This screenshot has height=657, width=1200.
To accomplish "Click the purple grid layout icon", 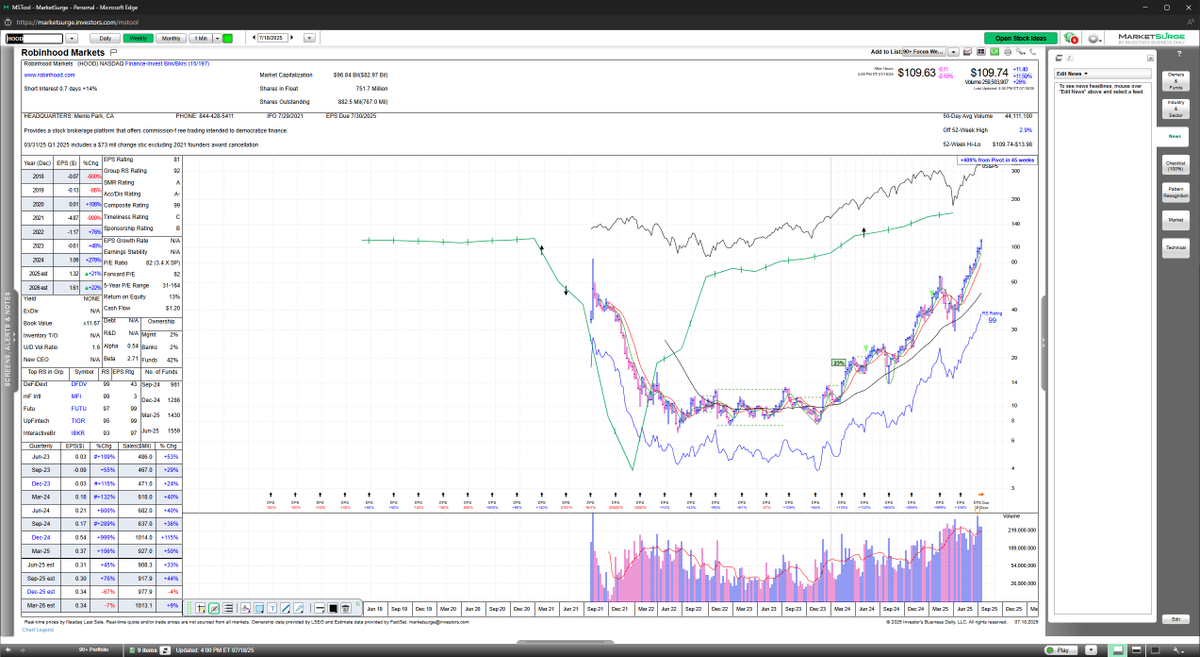I will pyautogui.click(x=981, y=52).
